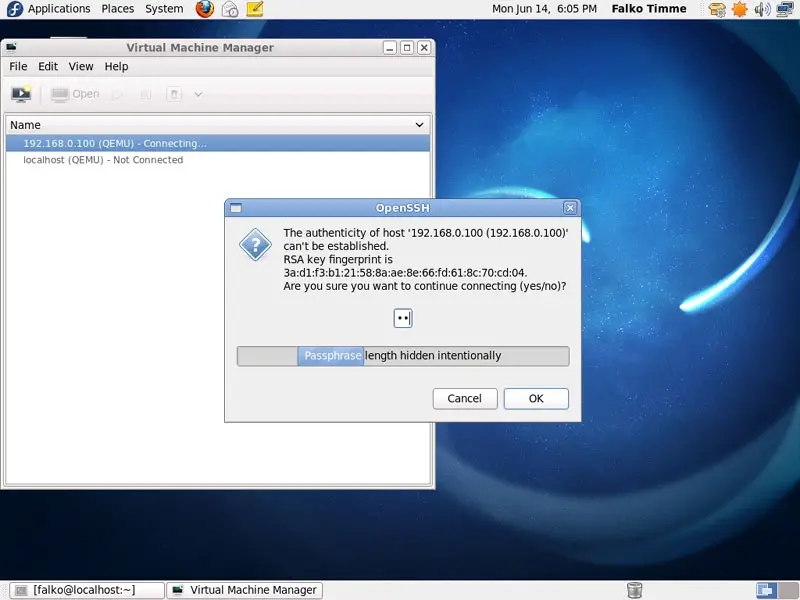Switch to falko@localhost terminal in taskbar
This screenshot has width=800, height=600.
pyautogui.click(x=87, y=590)
